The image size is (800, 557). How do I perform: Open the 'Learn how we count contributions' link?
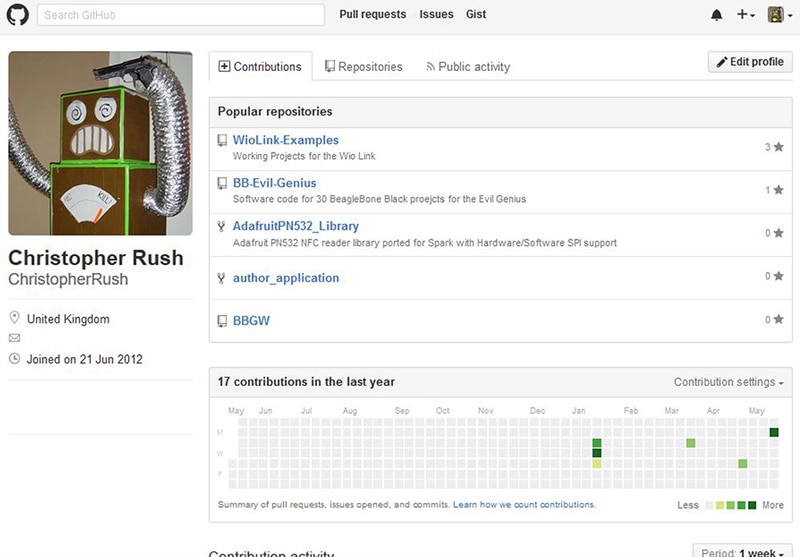pos(524,505)
